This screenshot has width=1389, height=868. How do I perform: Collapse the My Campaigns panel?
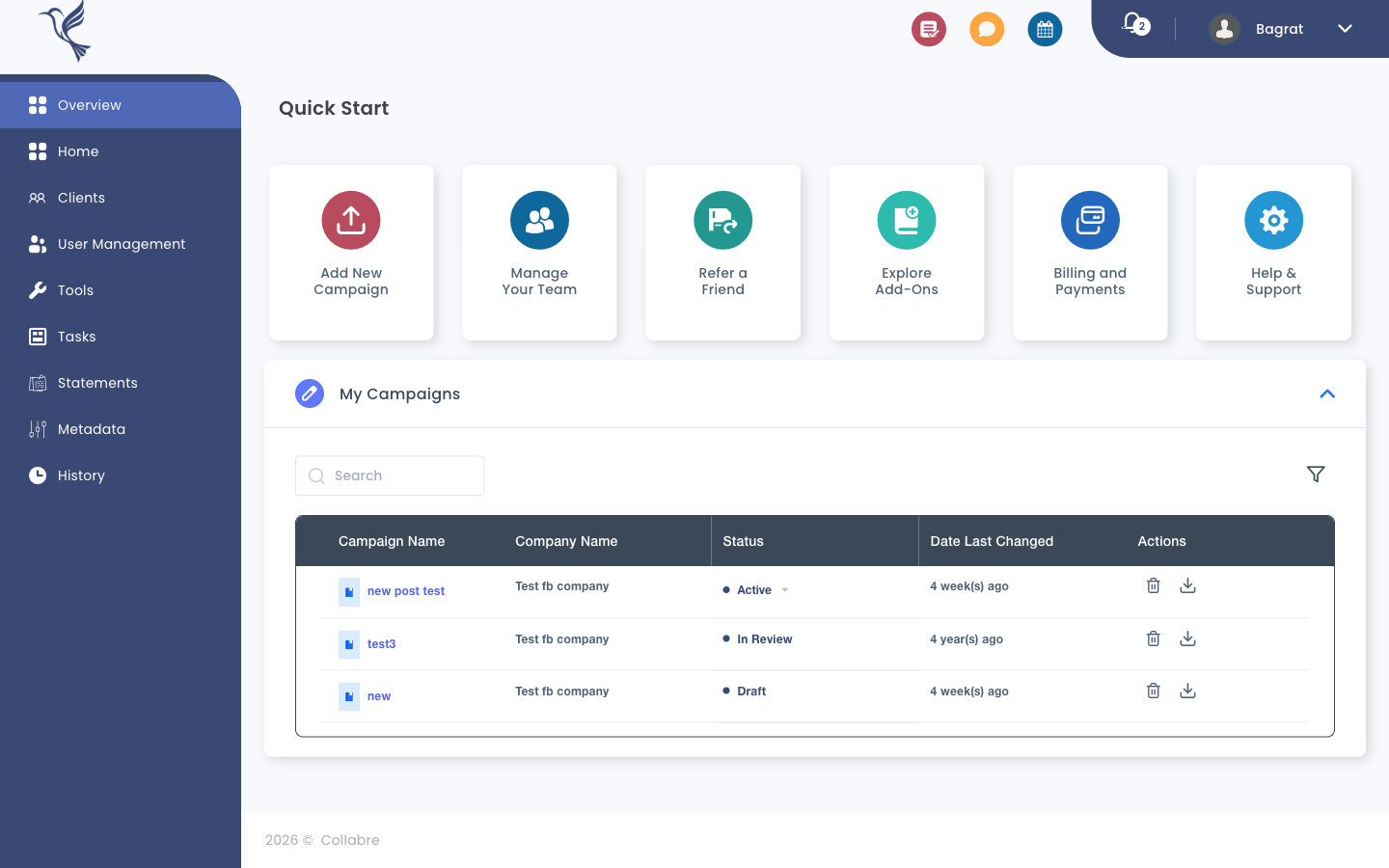1327,393
